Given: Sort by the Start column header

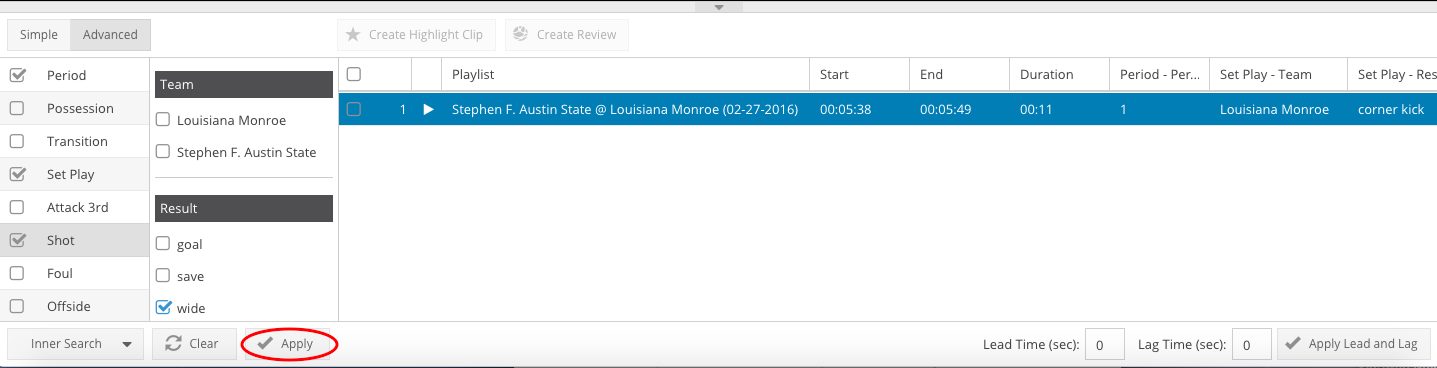Looking at the screenshot, I should pos(859,74).
